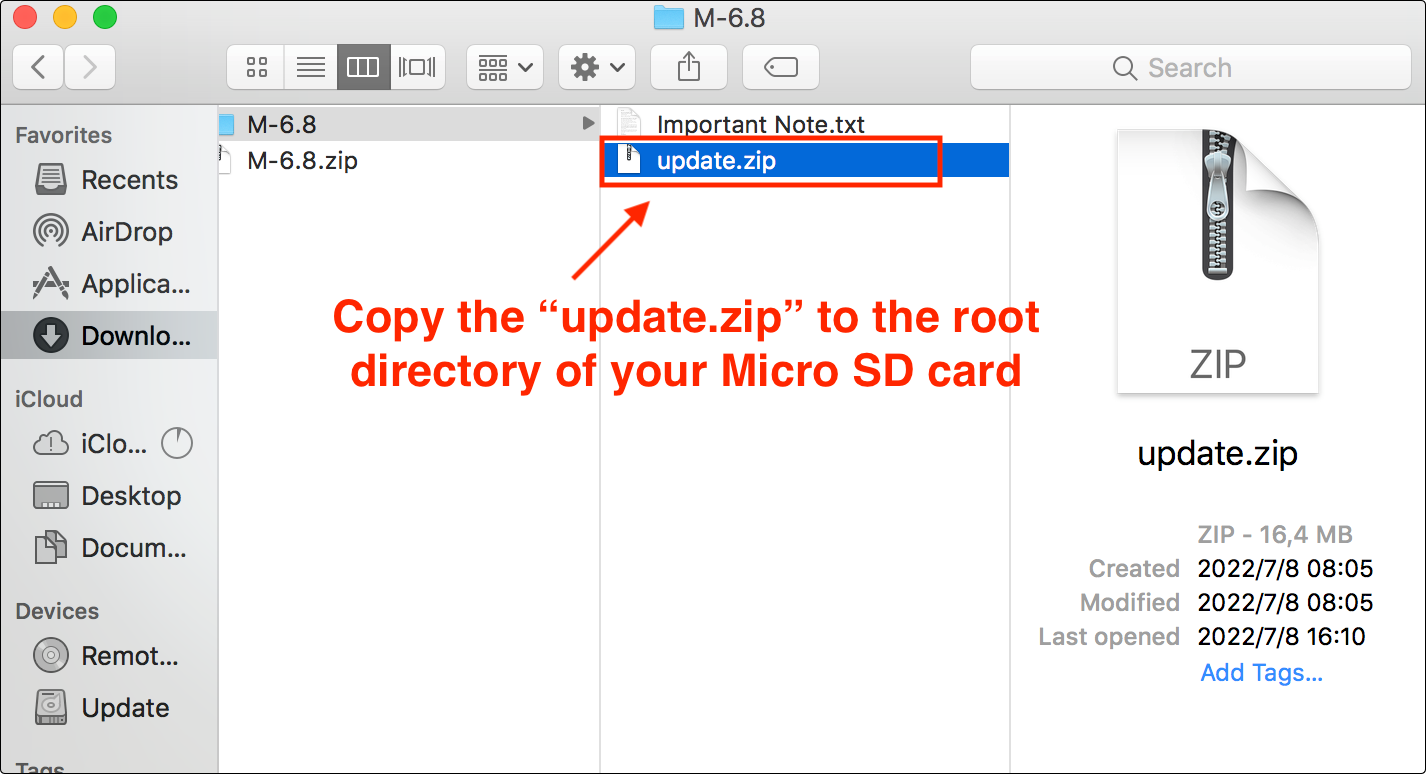
Task: Click the Favorites section header
Action: (x=64, y=135)
